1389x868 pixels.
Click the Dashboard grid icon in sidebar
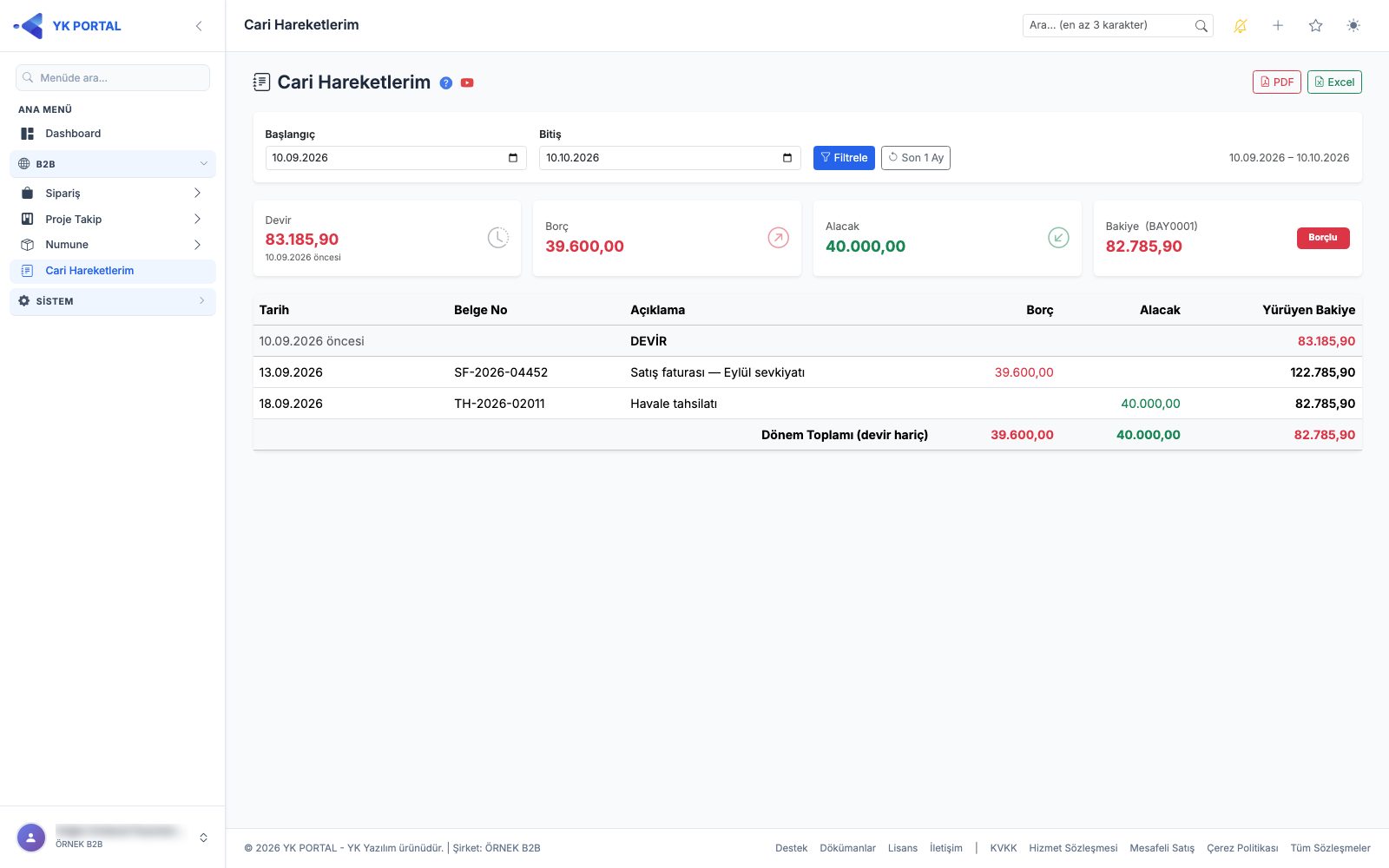click(28, 134)
